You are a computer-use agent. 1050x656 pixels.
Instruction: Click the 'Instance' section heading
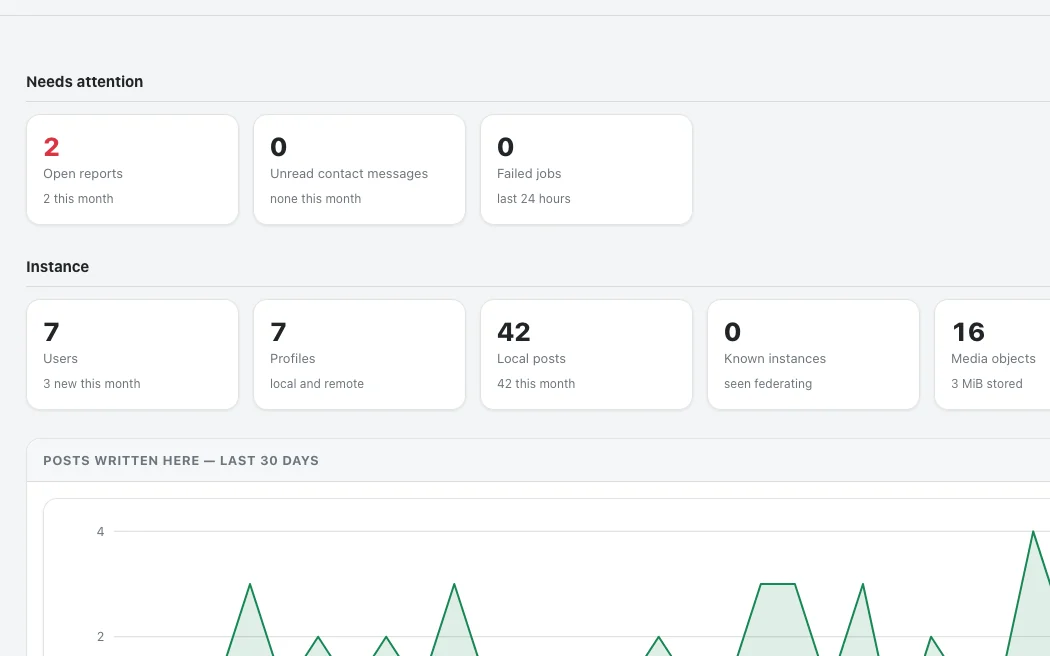click(x=58, y=266)
